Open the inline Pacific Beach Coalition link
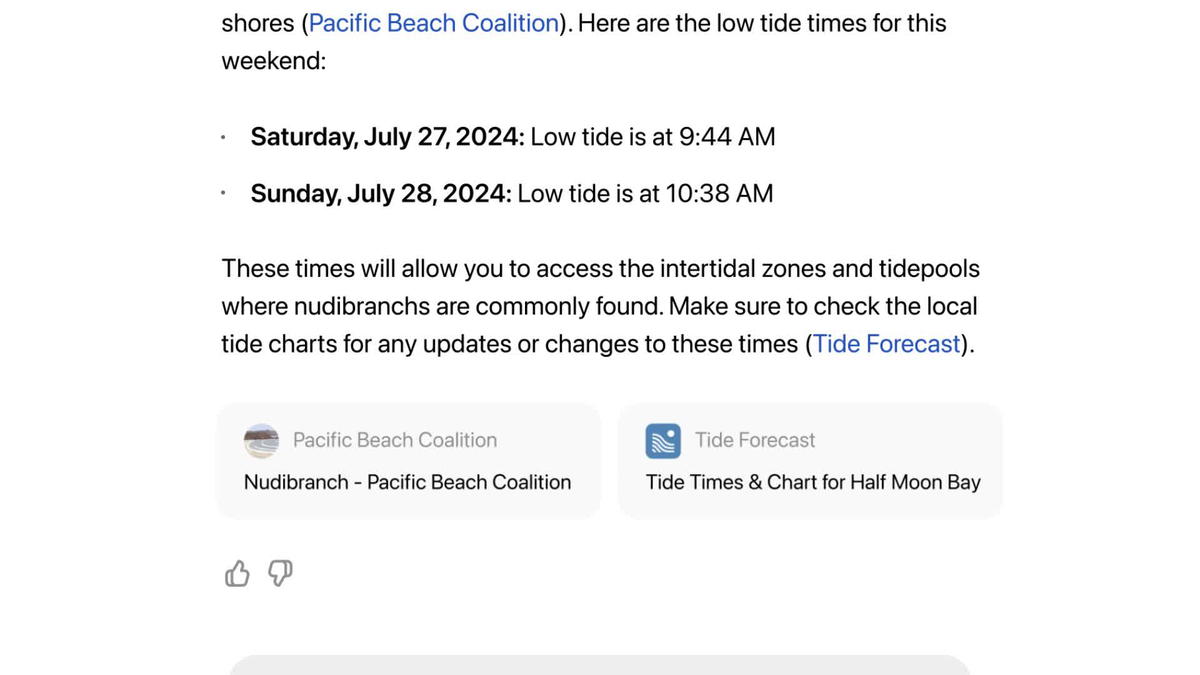The height and width of the screenshot is (675, 1200). coord(433,23)
